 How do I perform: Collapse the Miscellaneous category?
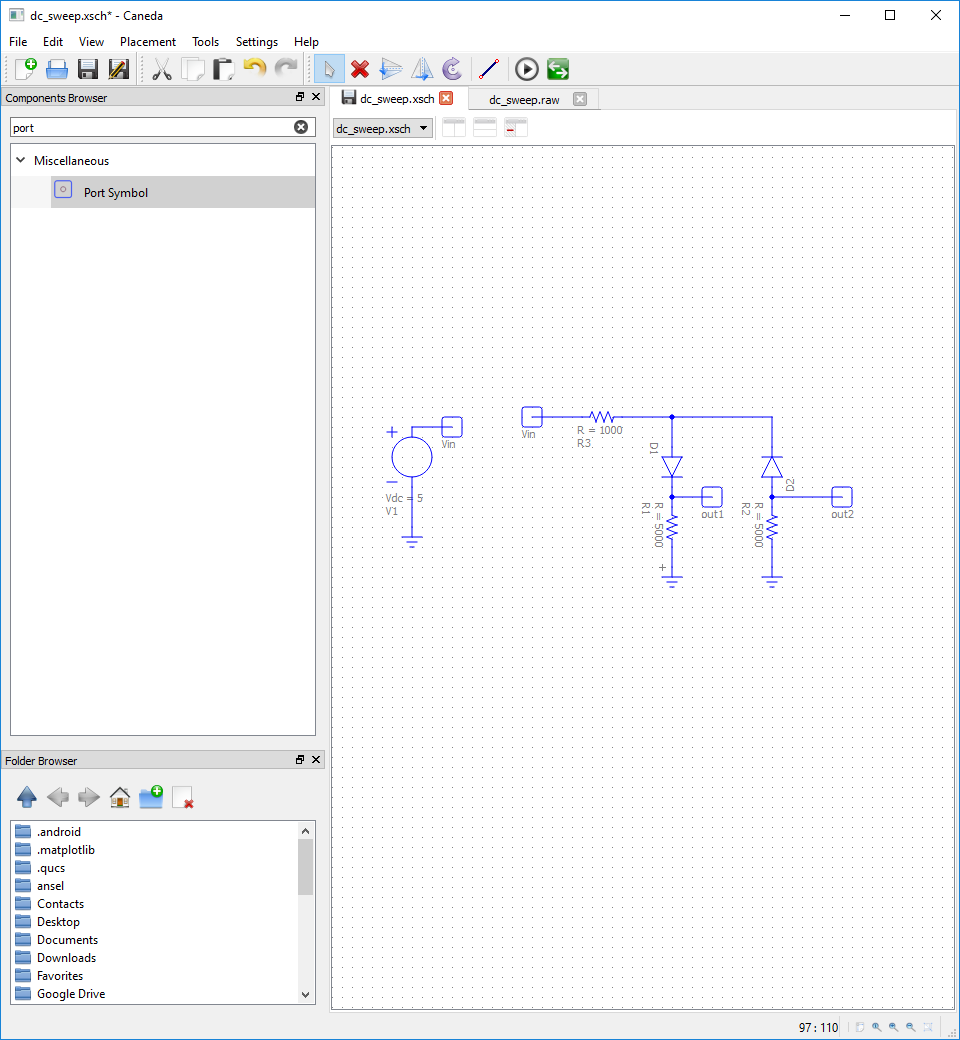tap(21, 160)
